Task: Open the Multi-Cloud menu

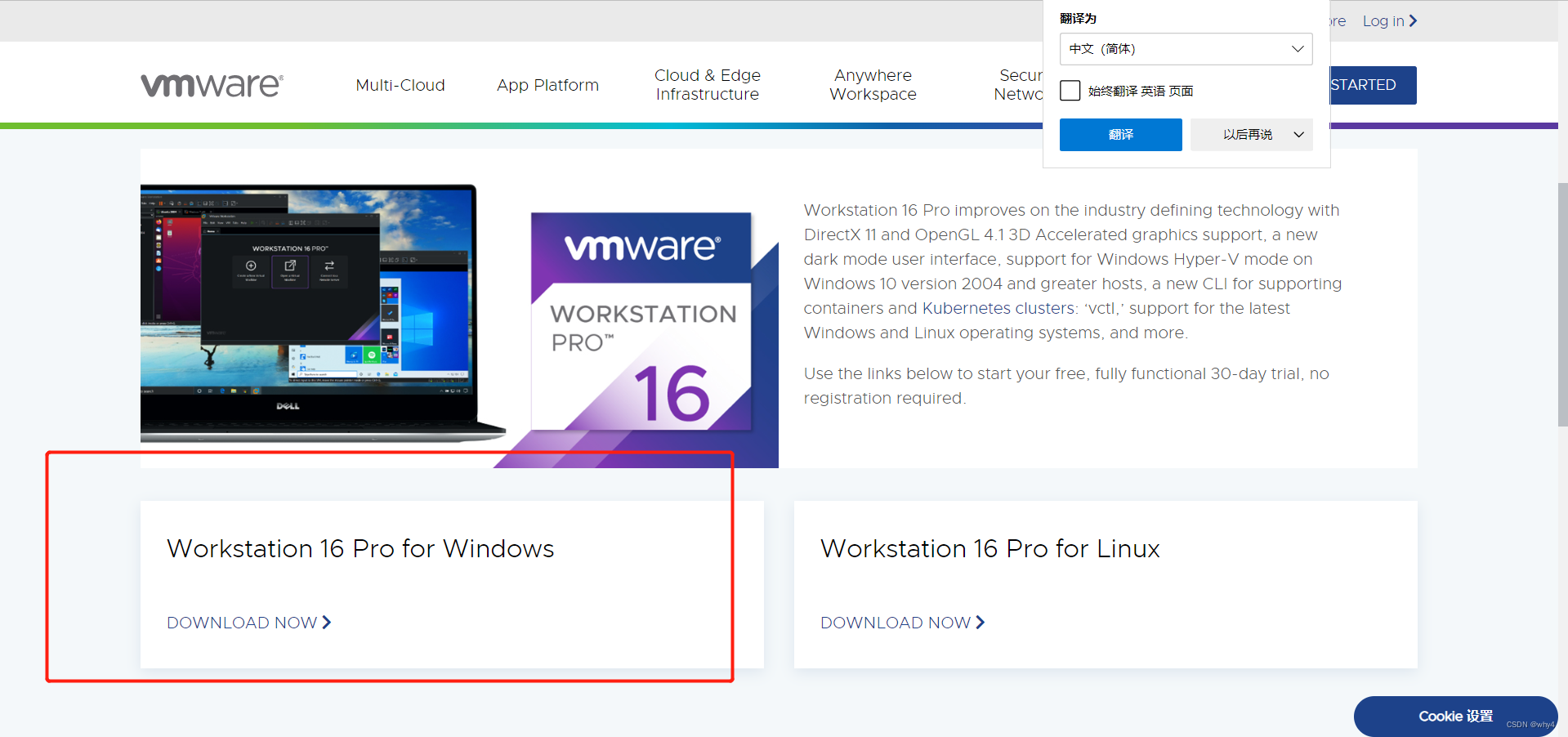Action: 400,85
